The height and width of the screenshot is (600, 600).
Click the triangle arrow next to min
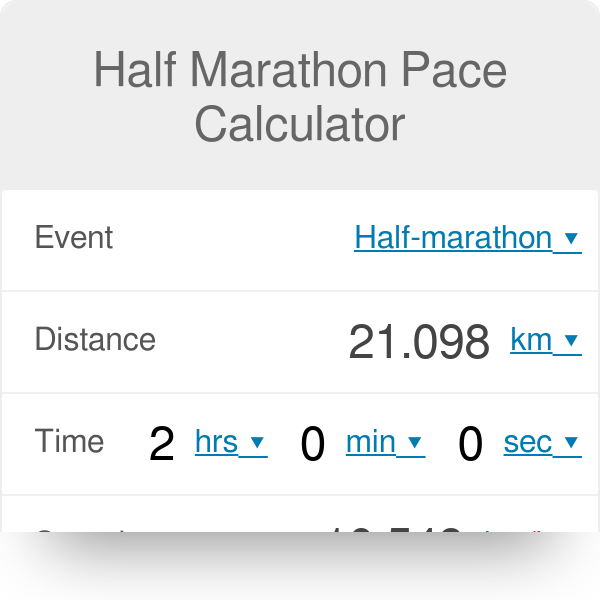click(x=414, y=443)
